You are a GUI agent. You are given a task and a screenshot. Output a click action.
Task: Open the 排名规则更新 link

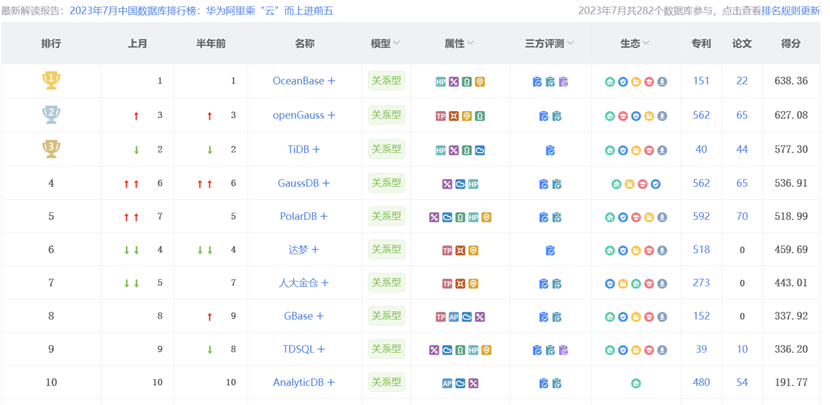[791, 11]
